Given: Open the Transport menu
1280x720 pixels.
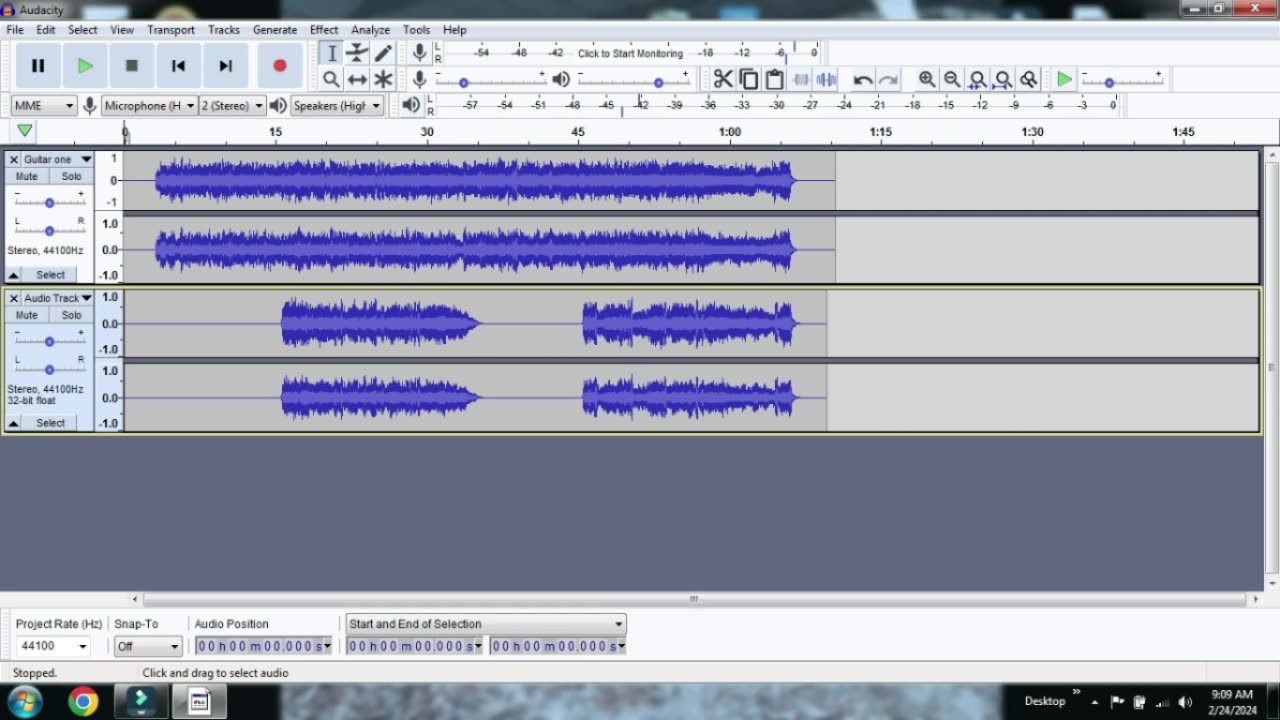Looking at the screenshot, I should point(171,30).
